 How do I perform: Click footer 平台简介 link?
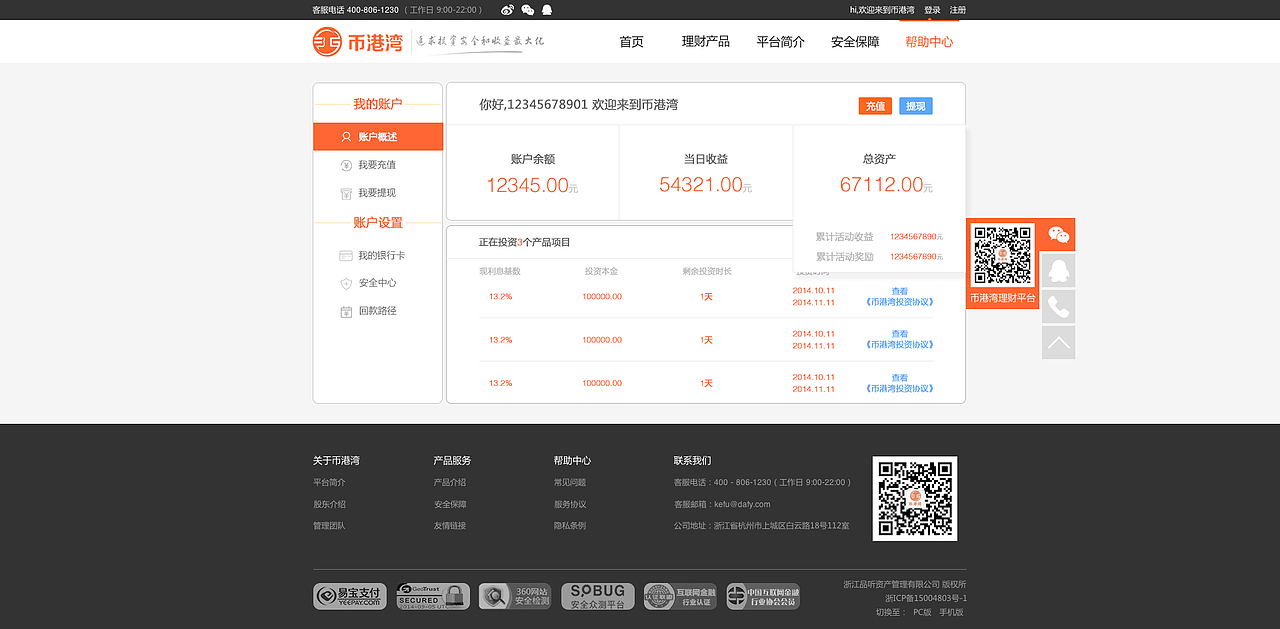tap(330, 482)
